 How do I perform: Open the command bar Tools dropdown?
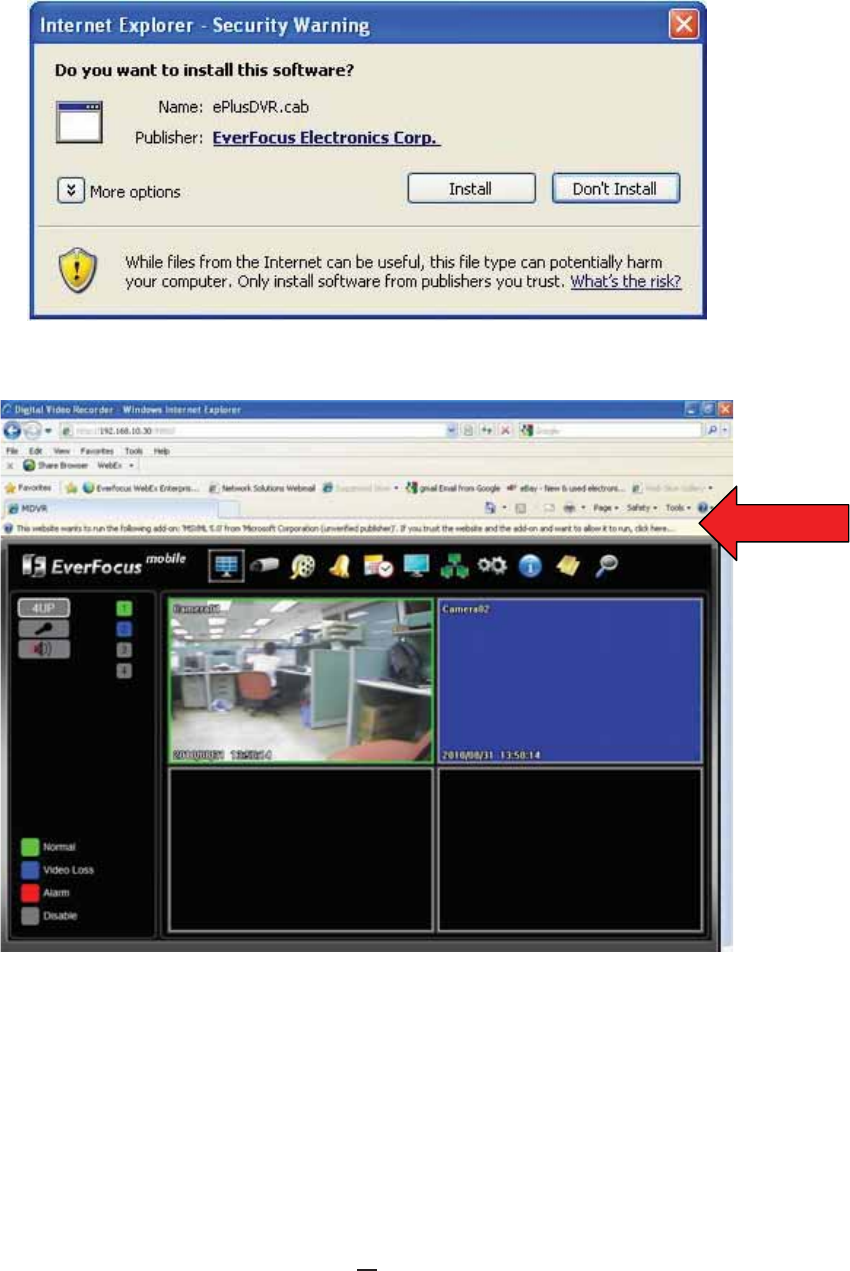tap(677, 508)
